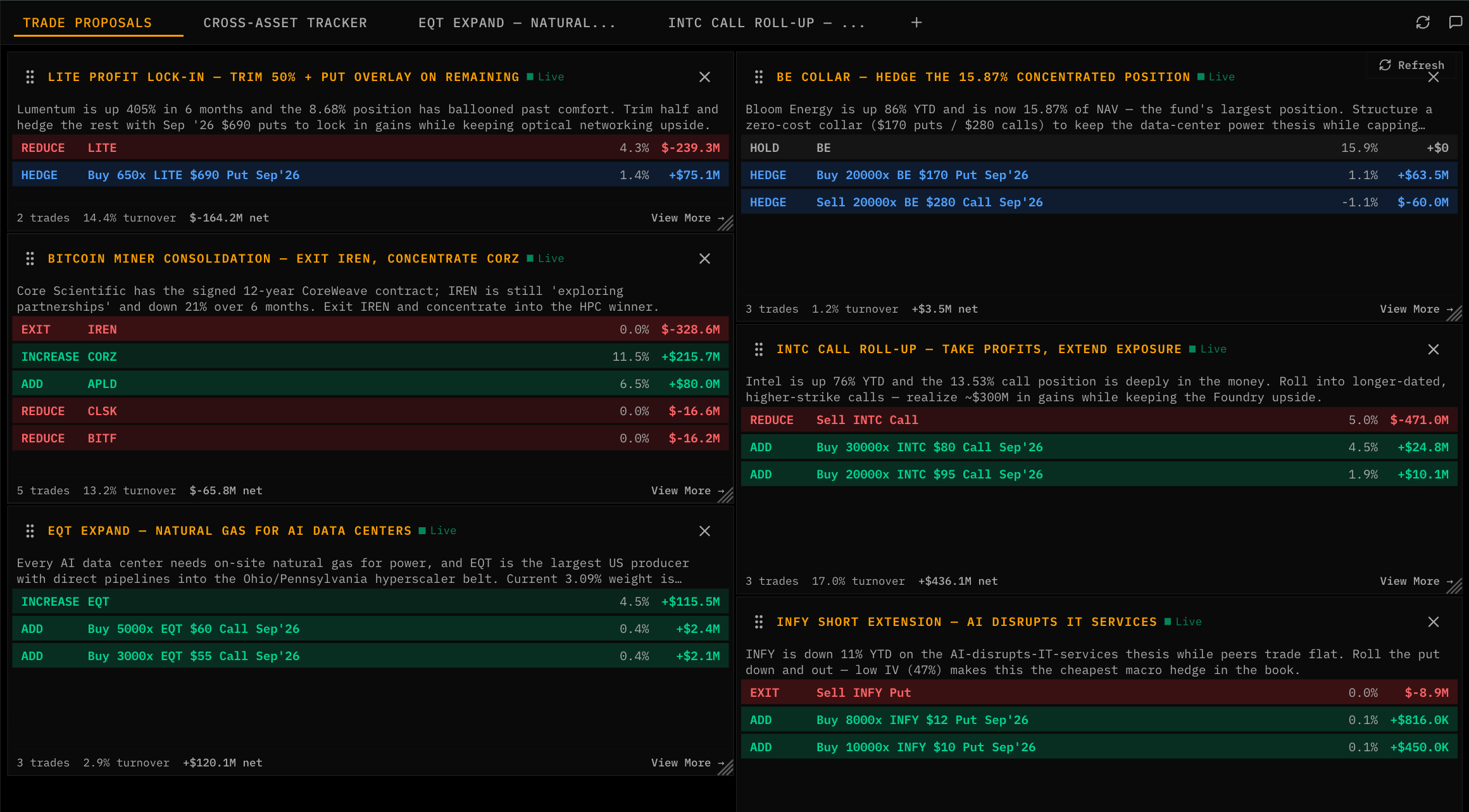Select the drag handle on EQT EXPAND card
This screenshot has height=812, width=1469.
click(30, 530)
